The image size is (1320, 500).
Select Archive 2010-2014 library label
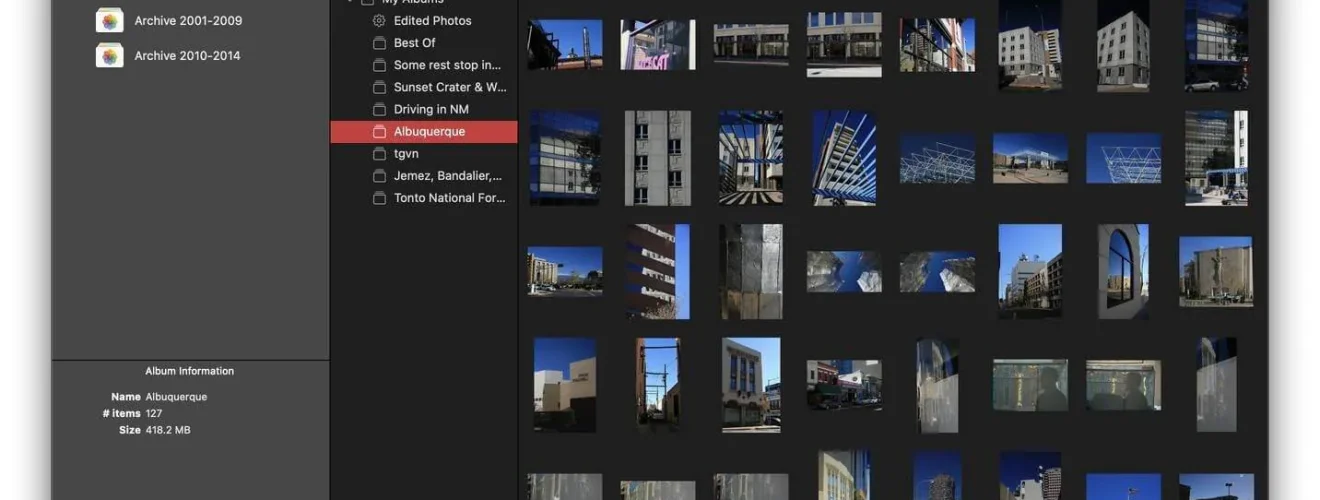(187, 56)
